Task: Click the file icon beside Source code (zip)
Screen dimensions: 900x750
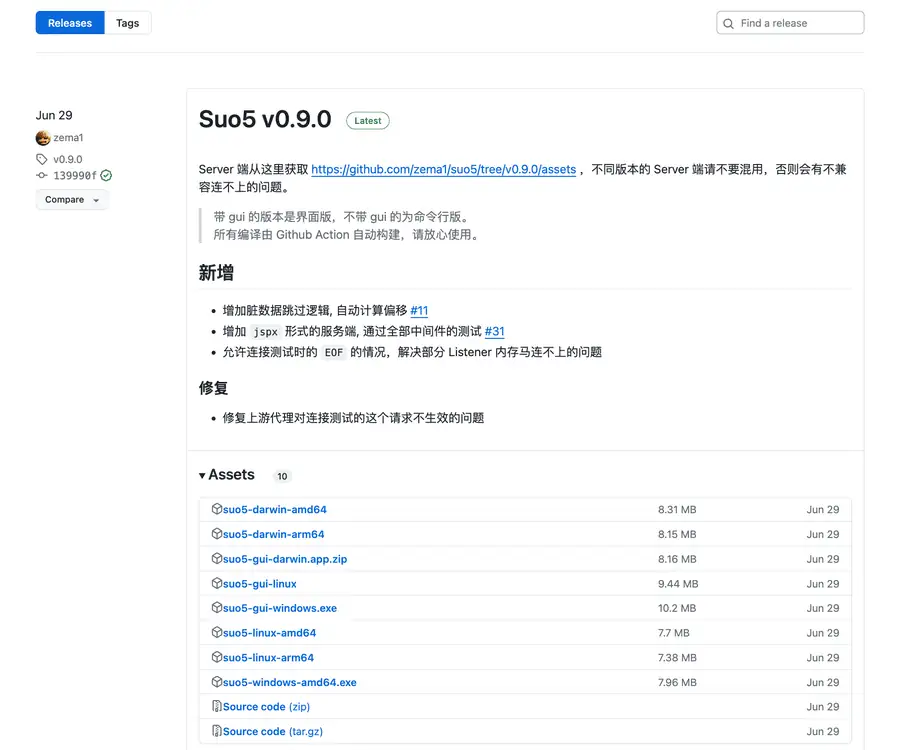Action: click(216, 707)
